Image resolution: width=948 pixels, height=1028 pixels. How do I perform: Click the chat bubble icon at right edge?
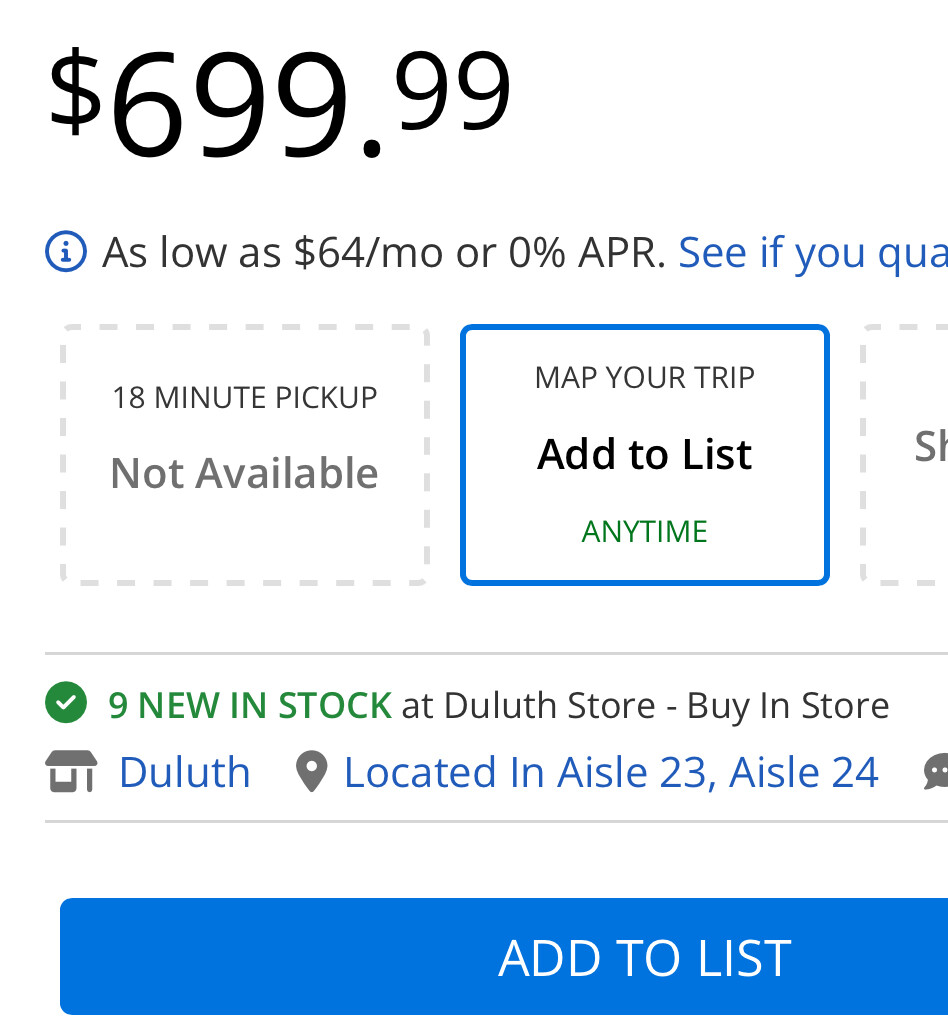click(x=936, y=772)
